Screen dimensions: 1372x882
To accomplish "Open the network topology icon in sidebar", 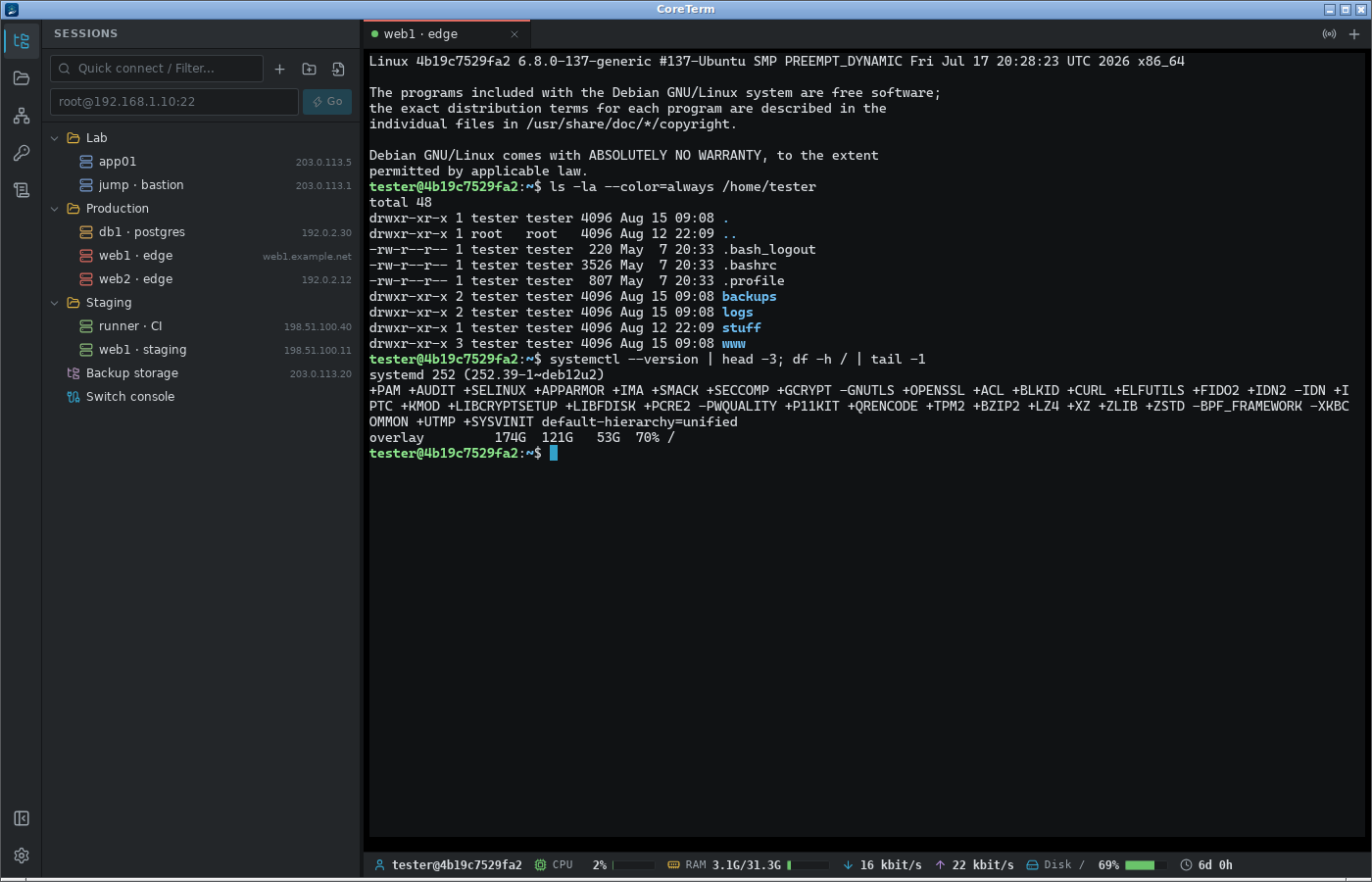I will click(x=22, y=116).
